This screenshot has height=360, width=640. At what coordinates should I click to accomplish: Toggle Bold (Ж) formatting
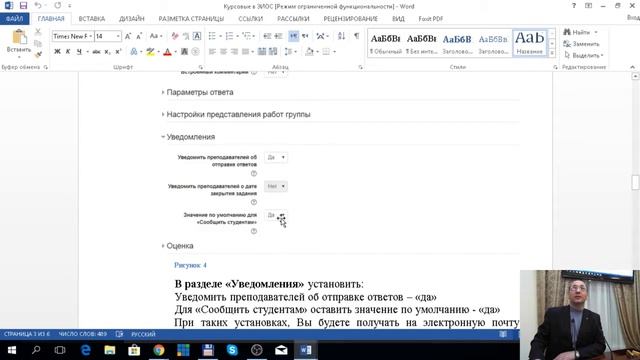tap(57, 52)
